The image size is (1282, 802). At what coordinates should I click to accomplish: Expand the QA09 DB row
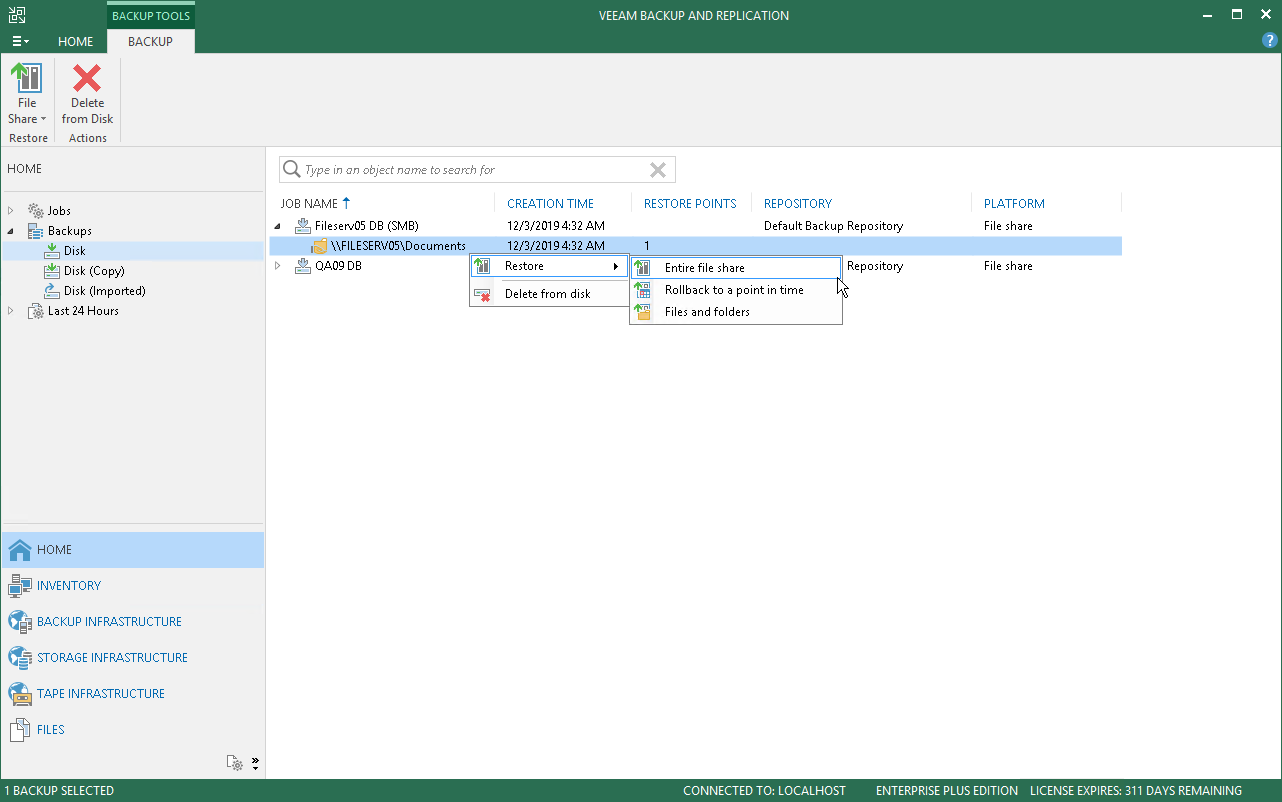click(x=278, y=266)
